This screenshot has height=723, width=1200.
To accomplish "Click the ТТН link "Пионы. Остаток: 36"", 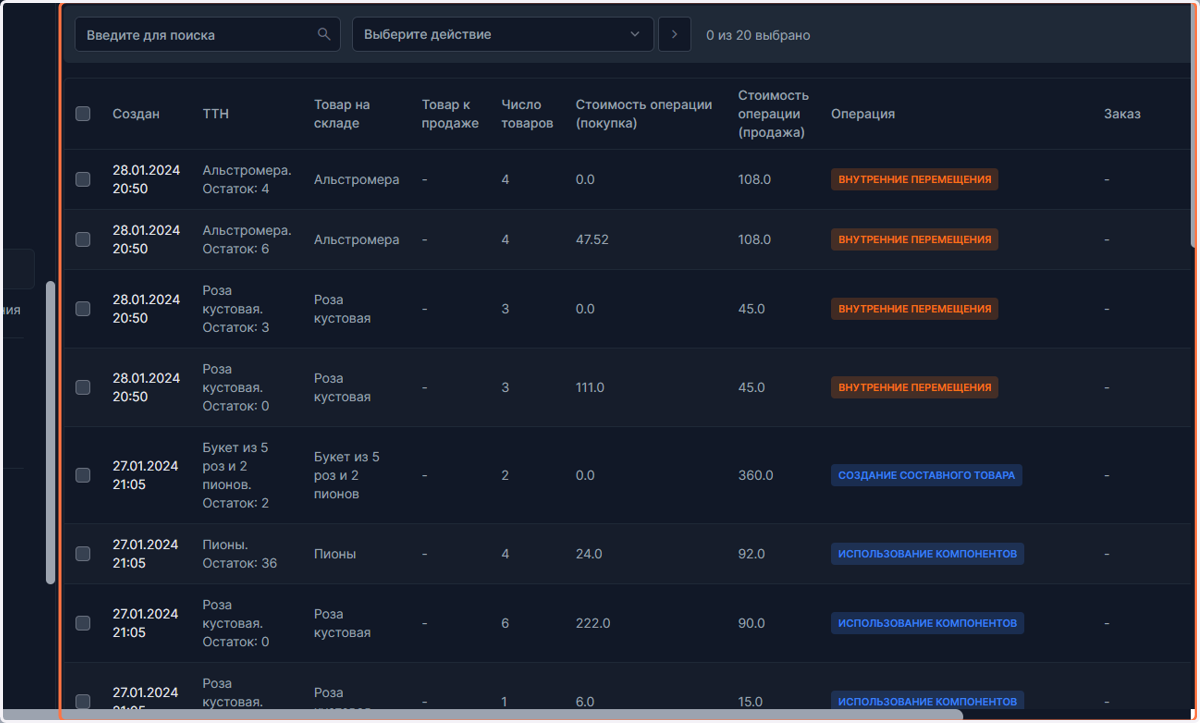I will coord(240,553).
